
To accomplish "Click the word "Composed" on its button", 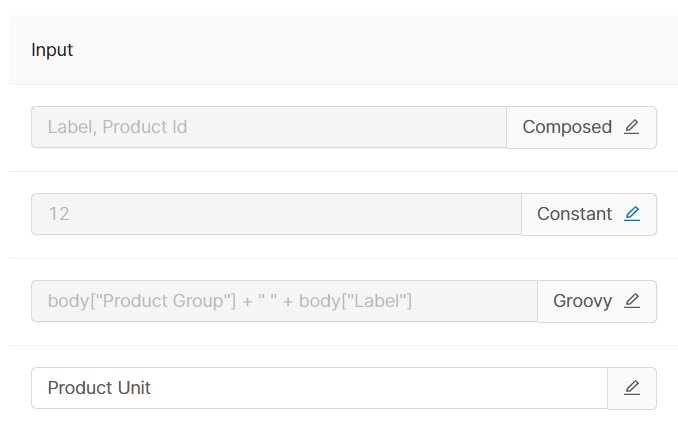I will (x=567, y=127).
